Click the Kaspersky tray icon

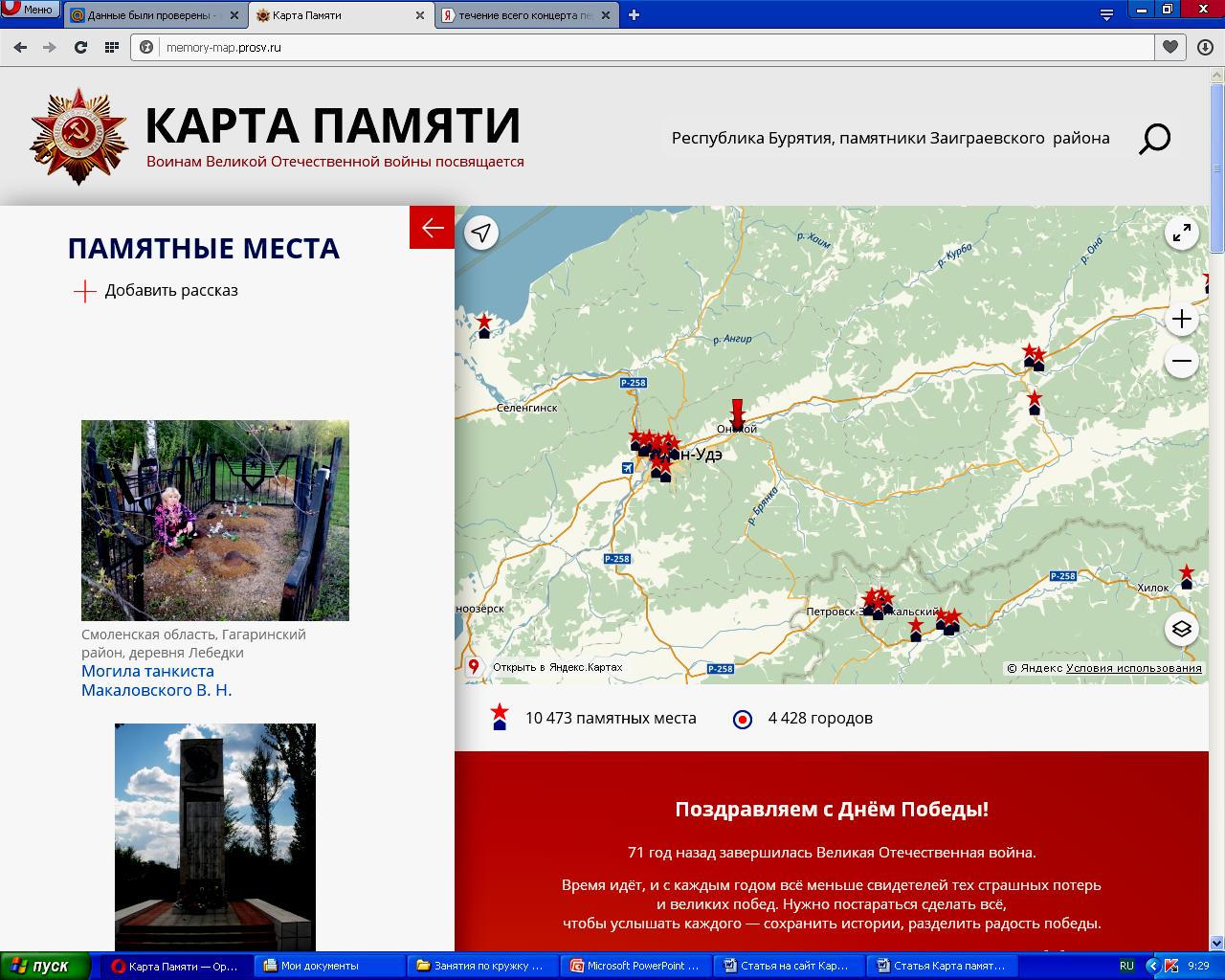point(1170,966)
